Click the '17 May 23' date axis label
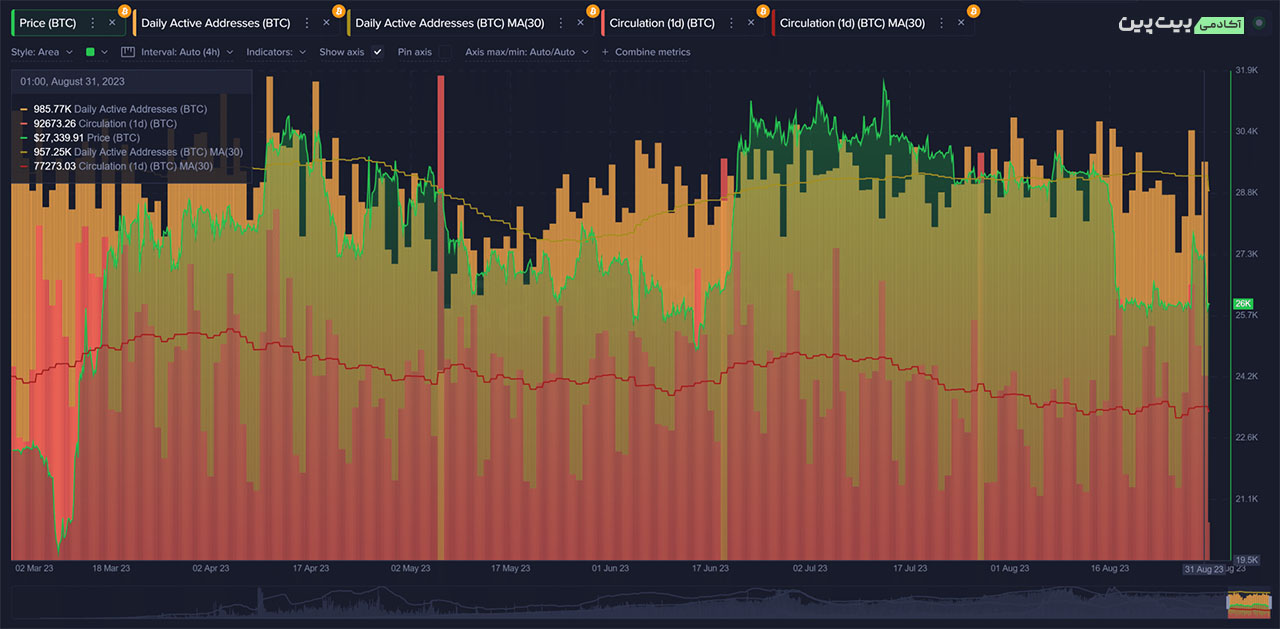This screenshot has width=1280, height=629. [510, 568]
